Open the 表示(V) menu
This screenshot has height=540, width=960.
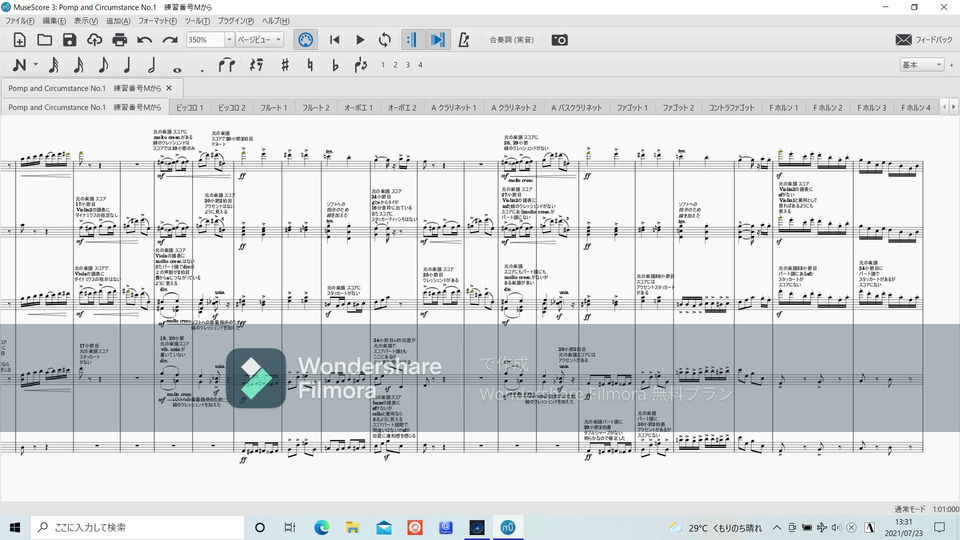[86, 21]
